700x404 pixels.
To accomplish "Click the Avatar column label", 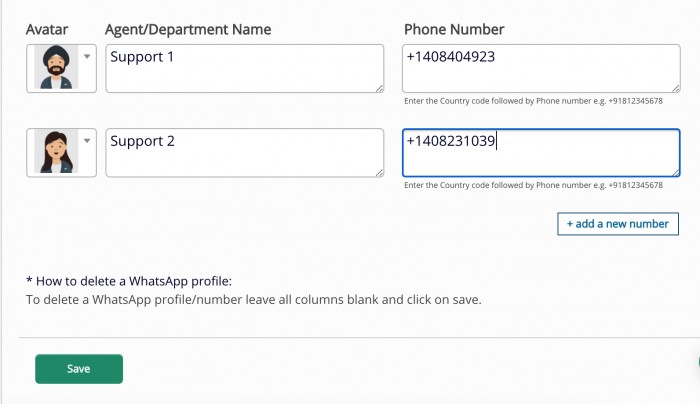I will 47,29.
